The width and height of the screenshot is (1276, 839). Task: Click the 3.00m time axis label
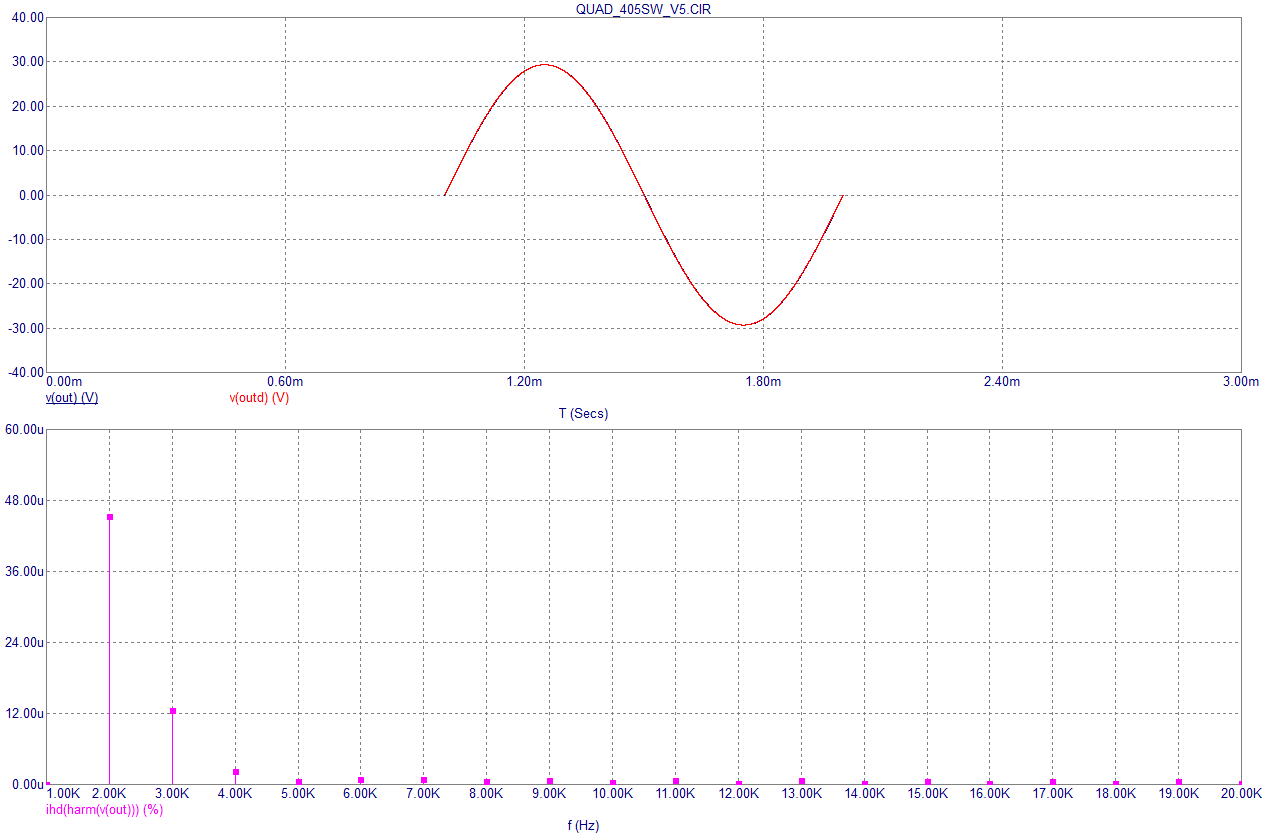point(1241,381)
